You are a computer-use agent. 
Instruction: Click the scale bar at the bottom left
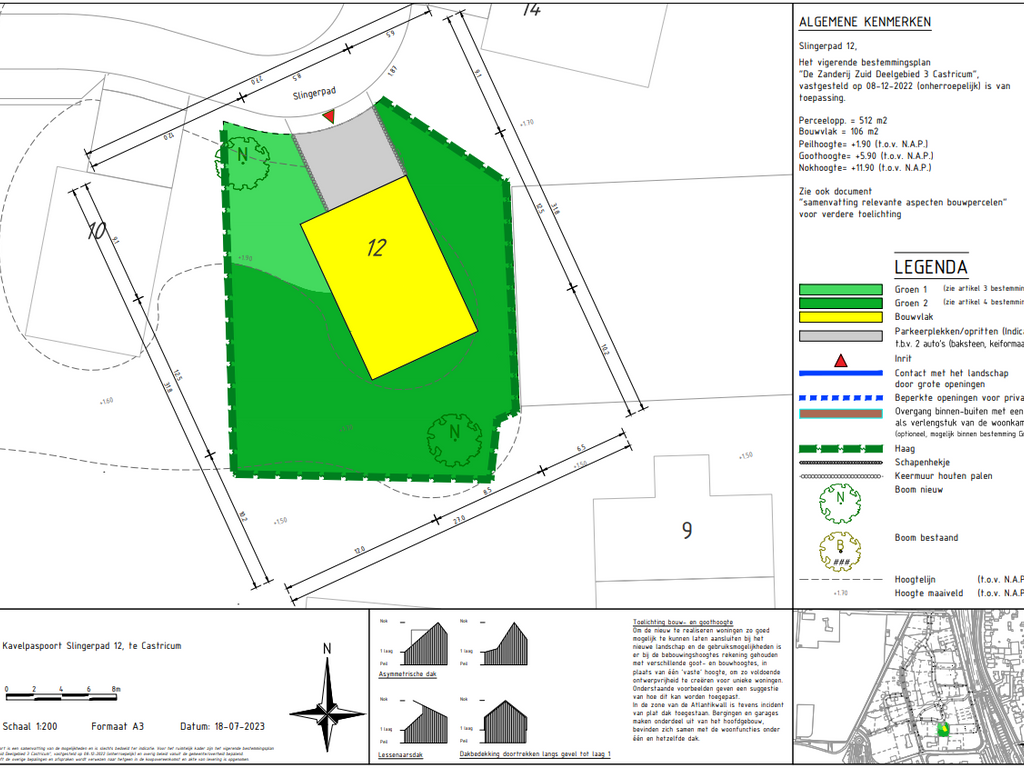point(61,690)
